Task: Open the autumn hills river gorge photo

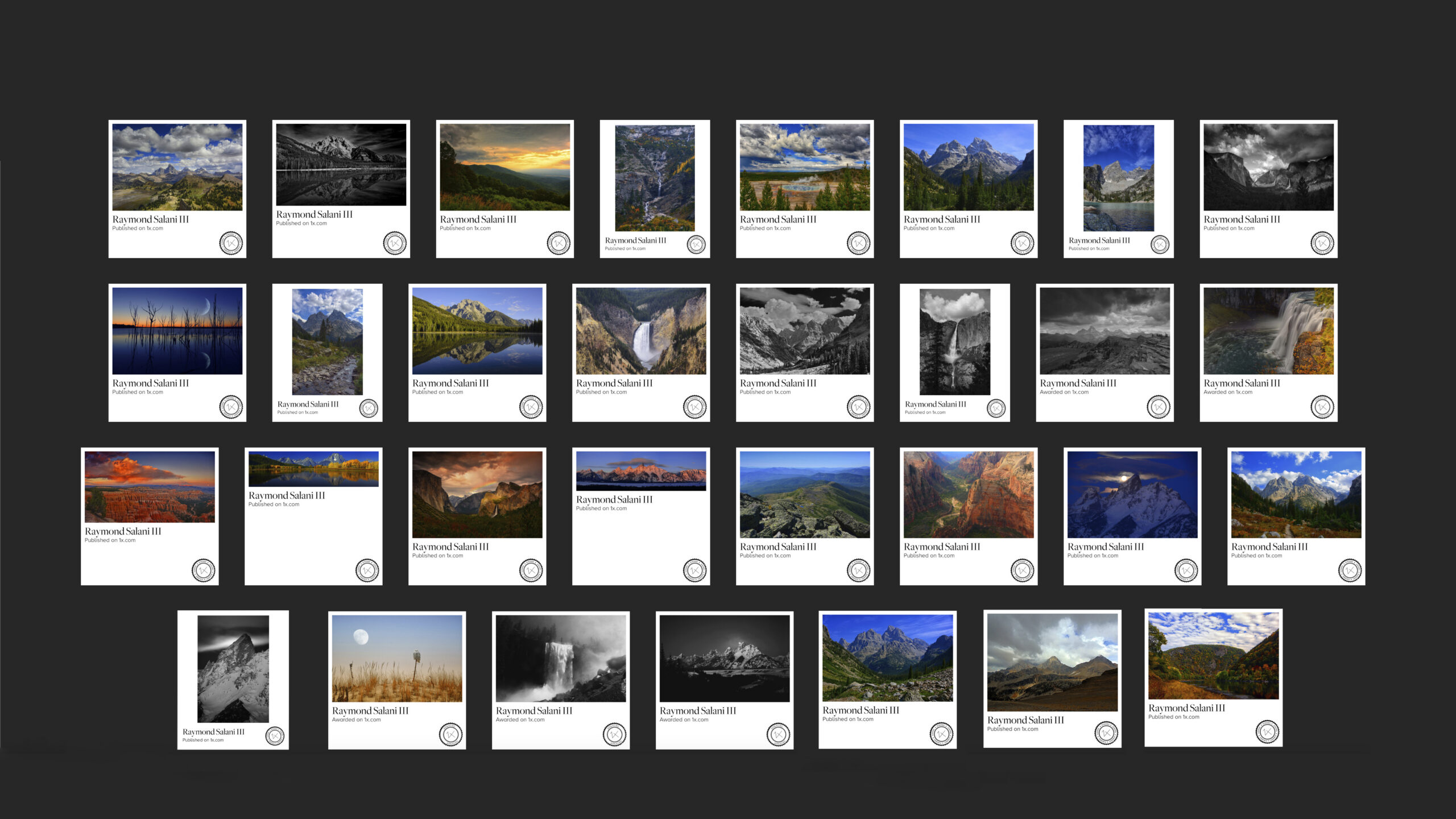Action: click(1214, 656)
